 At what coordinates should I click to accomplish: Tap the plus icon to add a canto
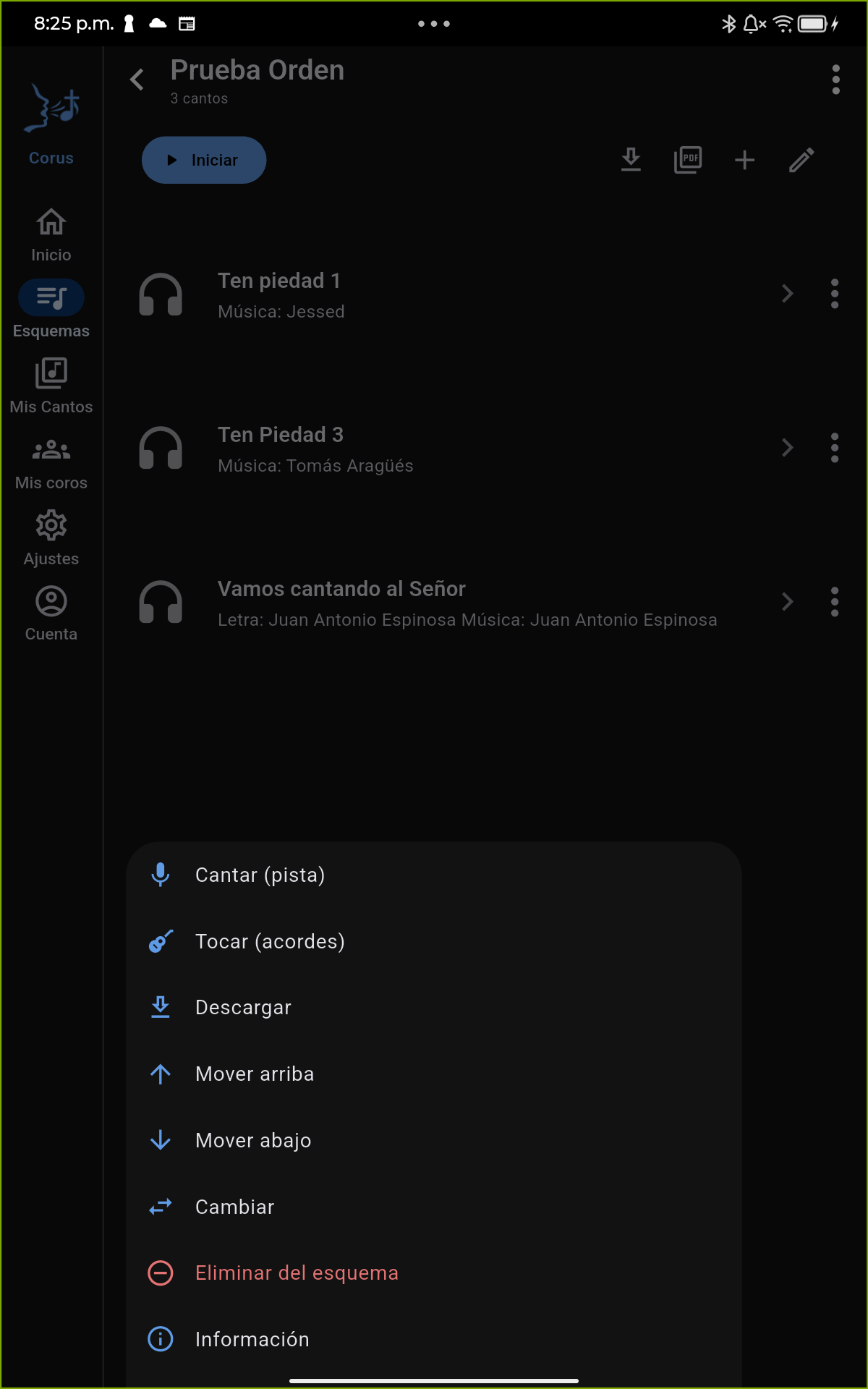(744, 160)
